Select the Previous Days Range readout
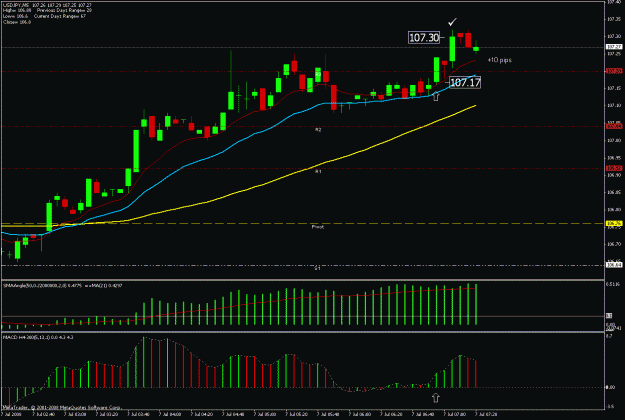 pos(64,10)
